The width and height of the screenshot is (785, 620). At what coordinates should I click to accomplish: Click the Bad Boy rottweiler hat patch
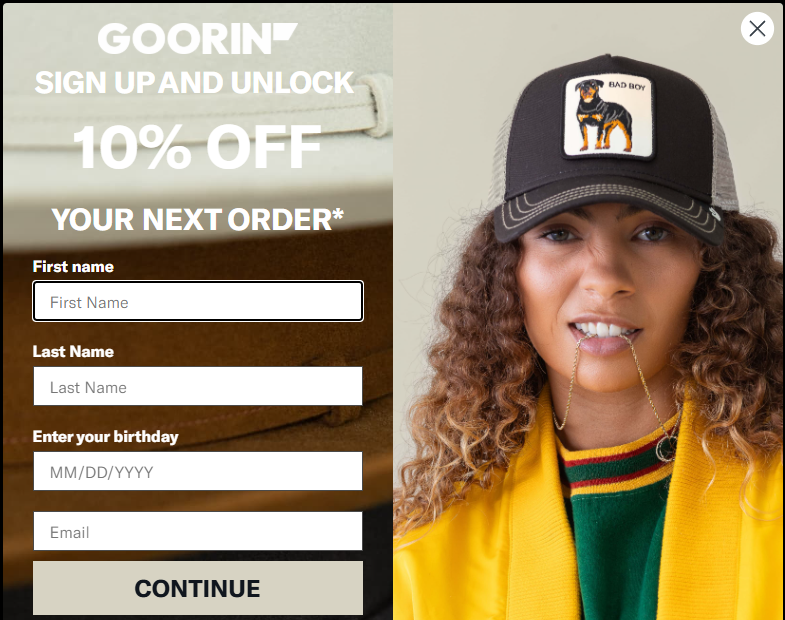[608, 117]
